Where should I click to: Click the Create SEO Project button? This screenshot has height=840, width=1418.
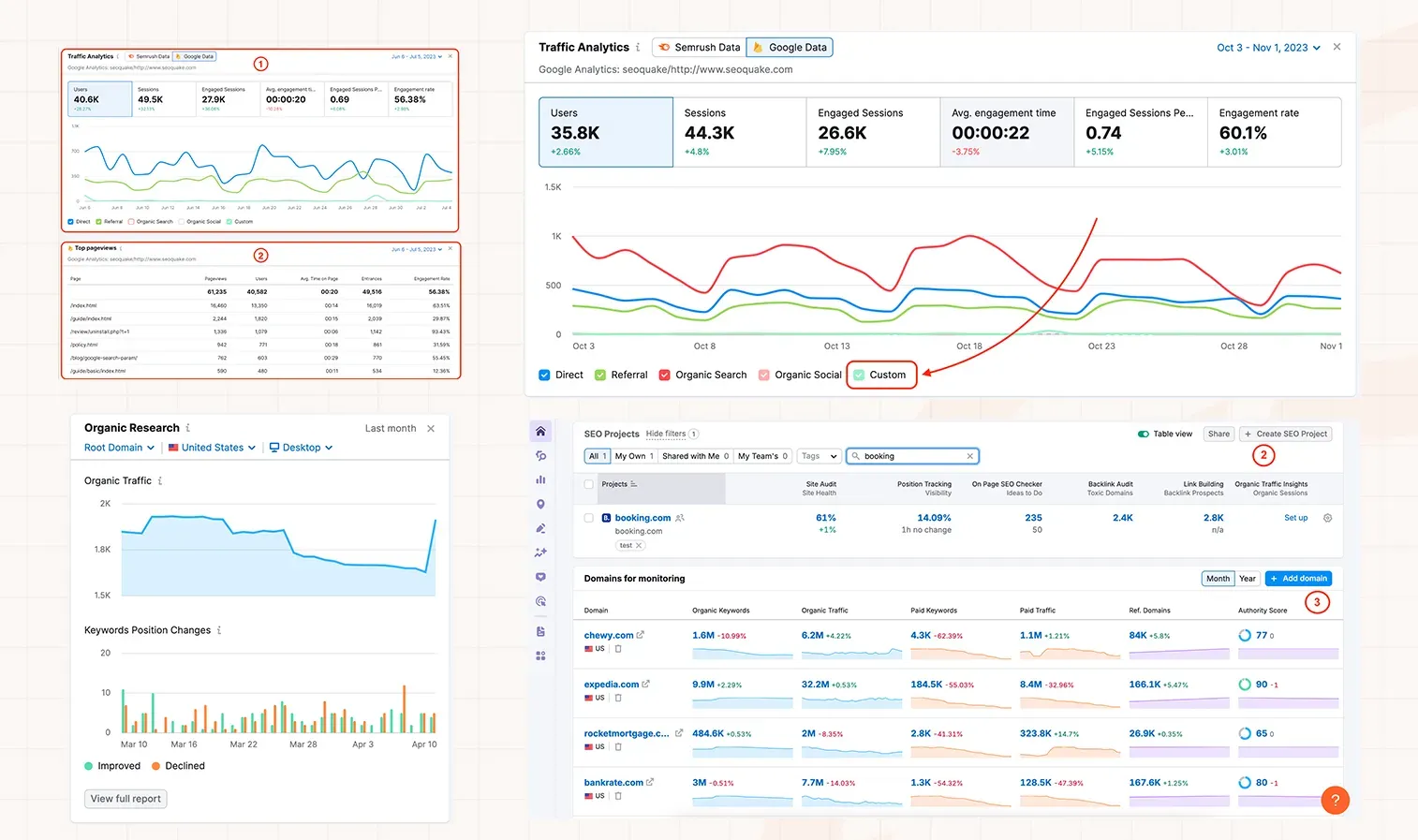click(1286, 434)
